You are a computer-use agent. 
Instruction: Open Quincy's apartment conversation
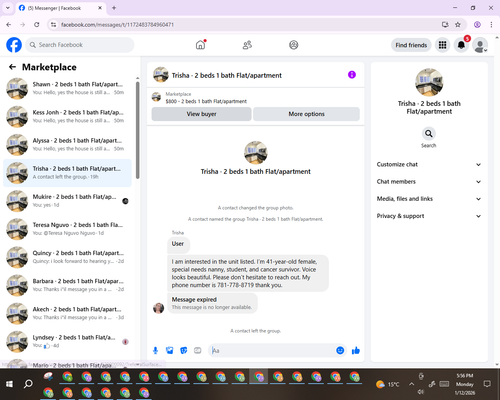[x=67, y=257]
